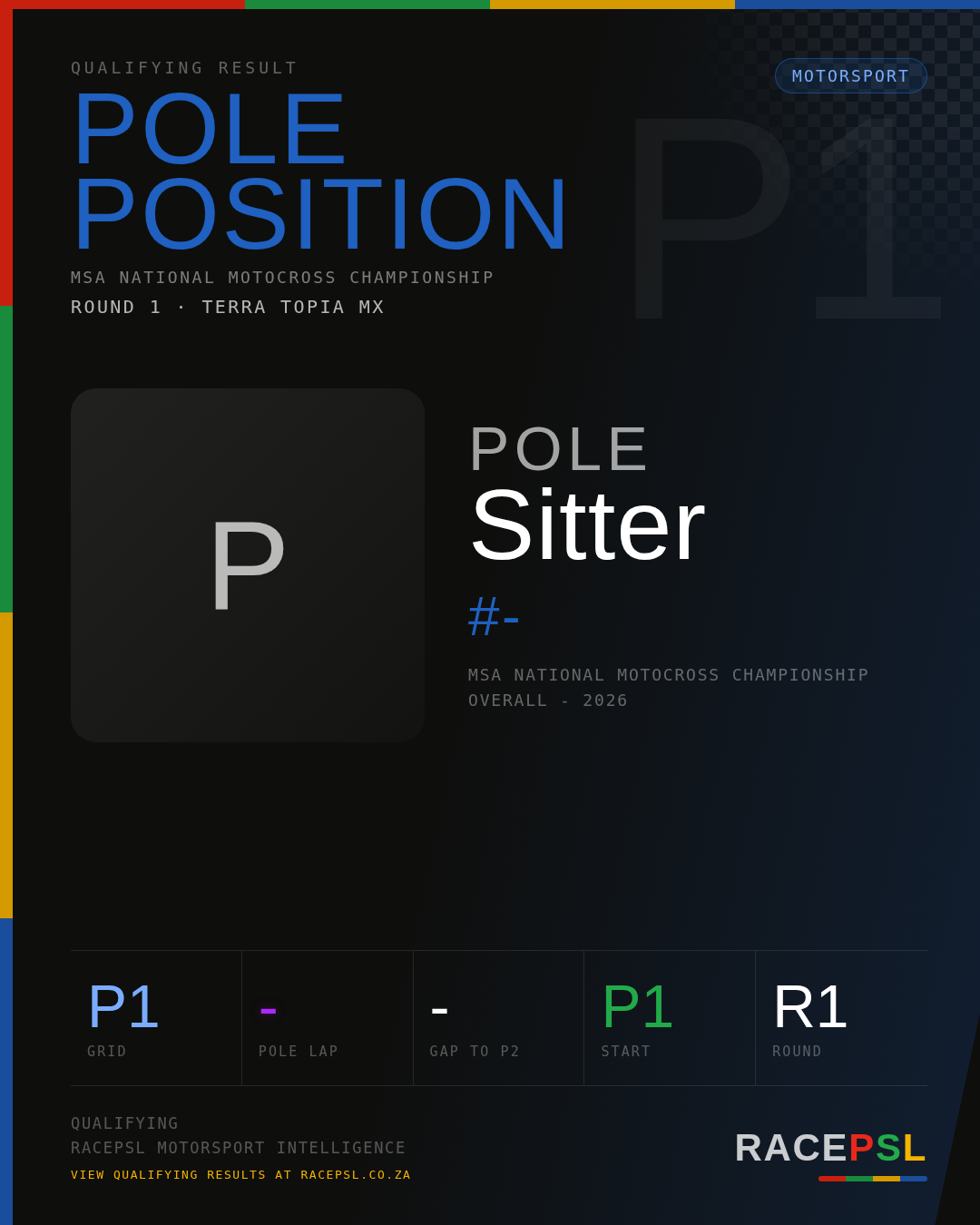Click the POLE POSITION headline
980x1225 pixels.
point(320,171)
